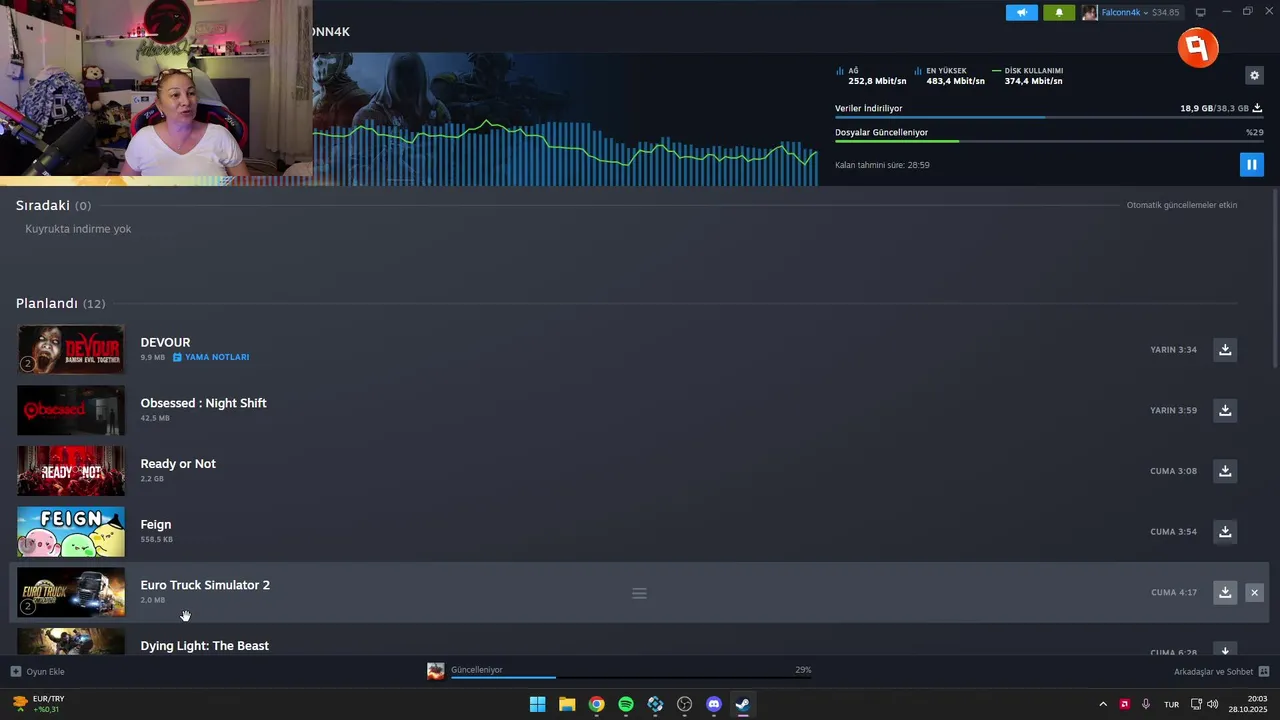Click the floating orange recorder icon
1280x720 pixels.
coord(1198,47)
